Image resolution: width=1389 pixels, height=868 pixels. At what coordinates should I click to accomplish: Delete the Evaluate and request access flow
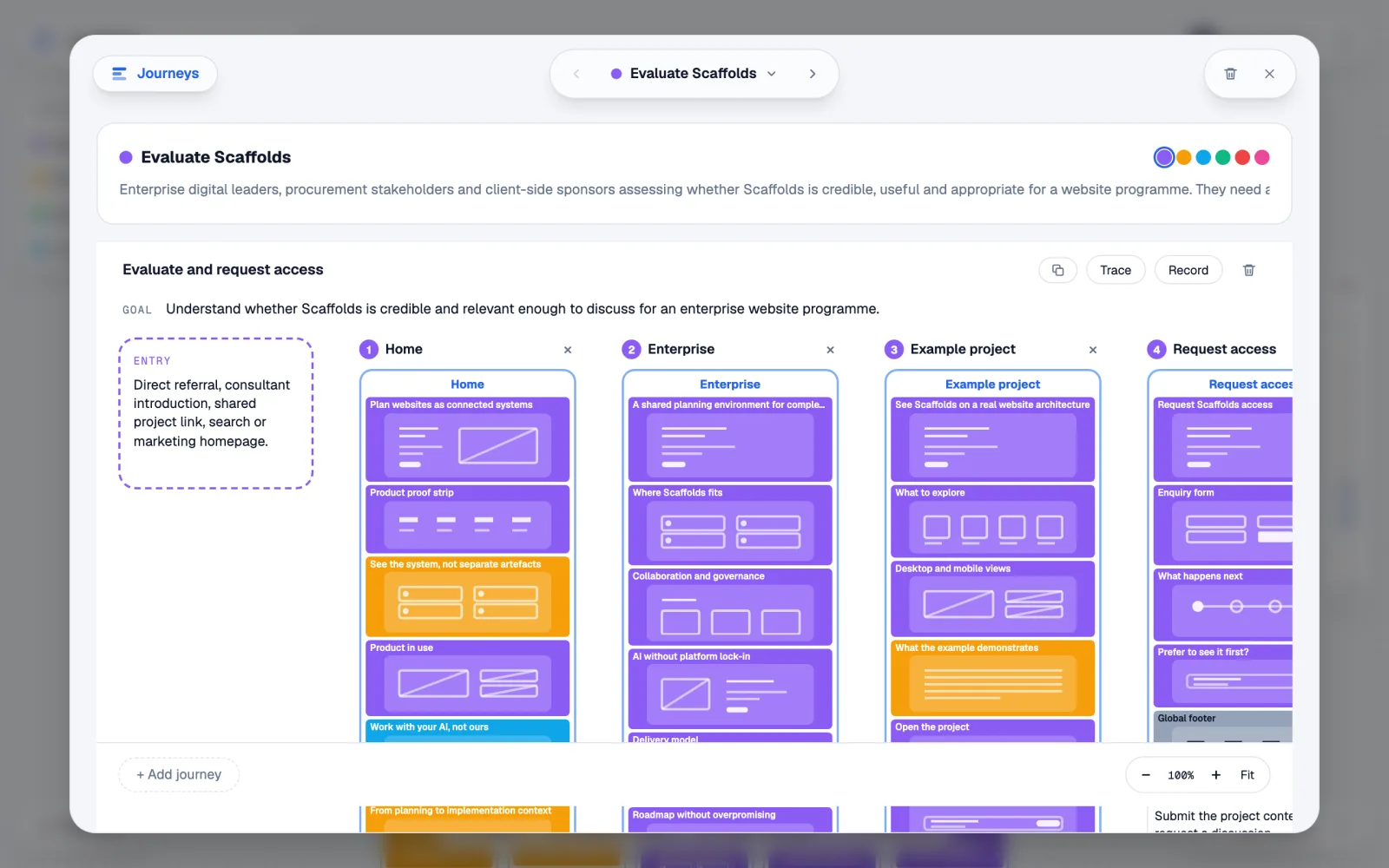pyautogui.click(x=1248, y=270)
